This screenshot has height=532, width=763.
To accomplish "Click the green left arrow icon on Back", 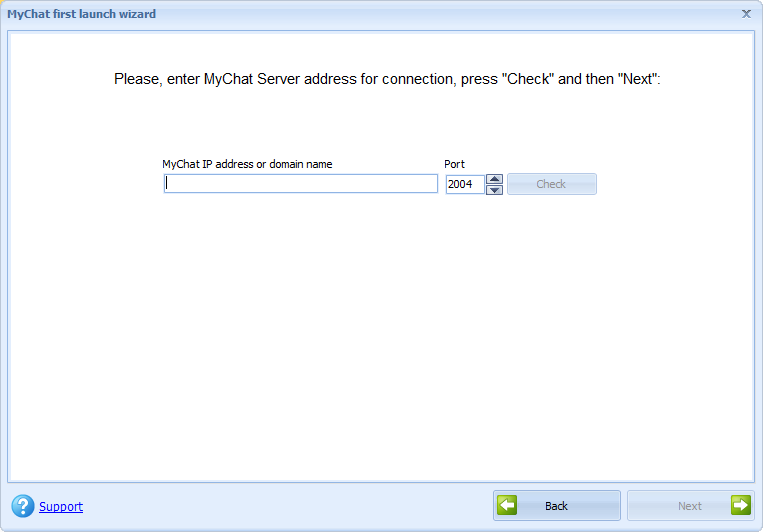I will 508,505.
